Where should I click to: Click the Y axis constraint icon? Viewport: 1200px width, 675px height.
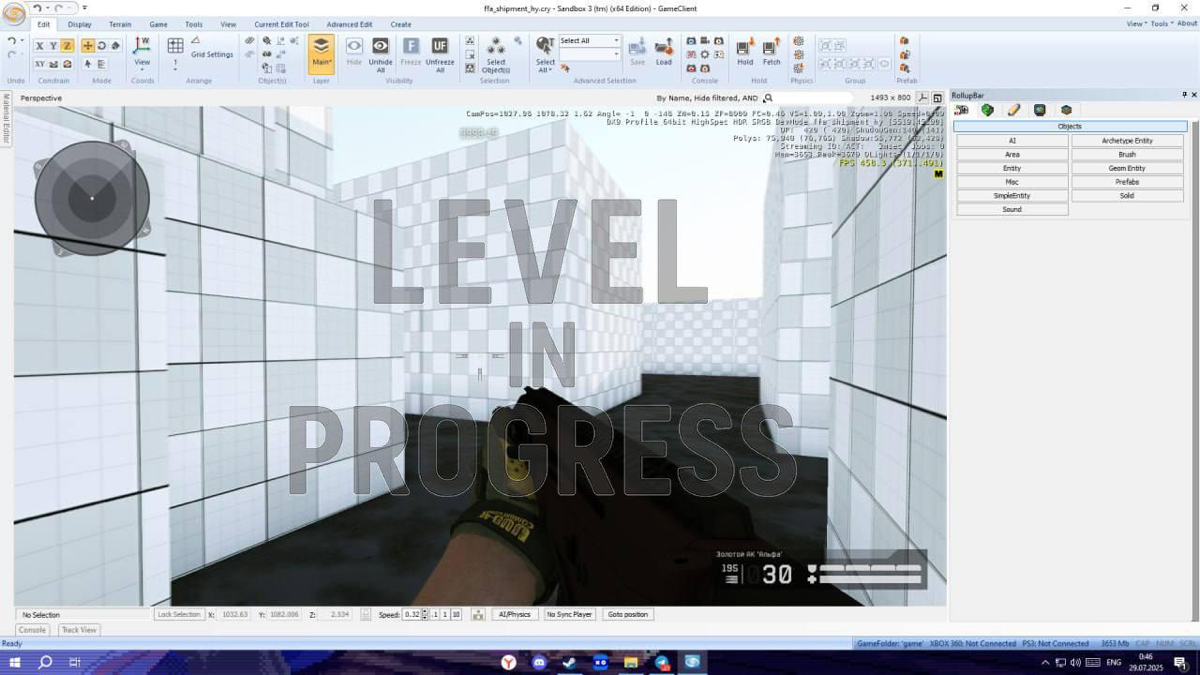coord(53,46)
